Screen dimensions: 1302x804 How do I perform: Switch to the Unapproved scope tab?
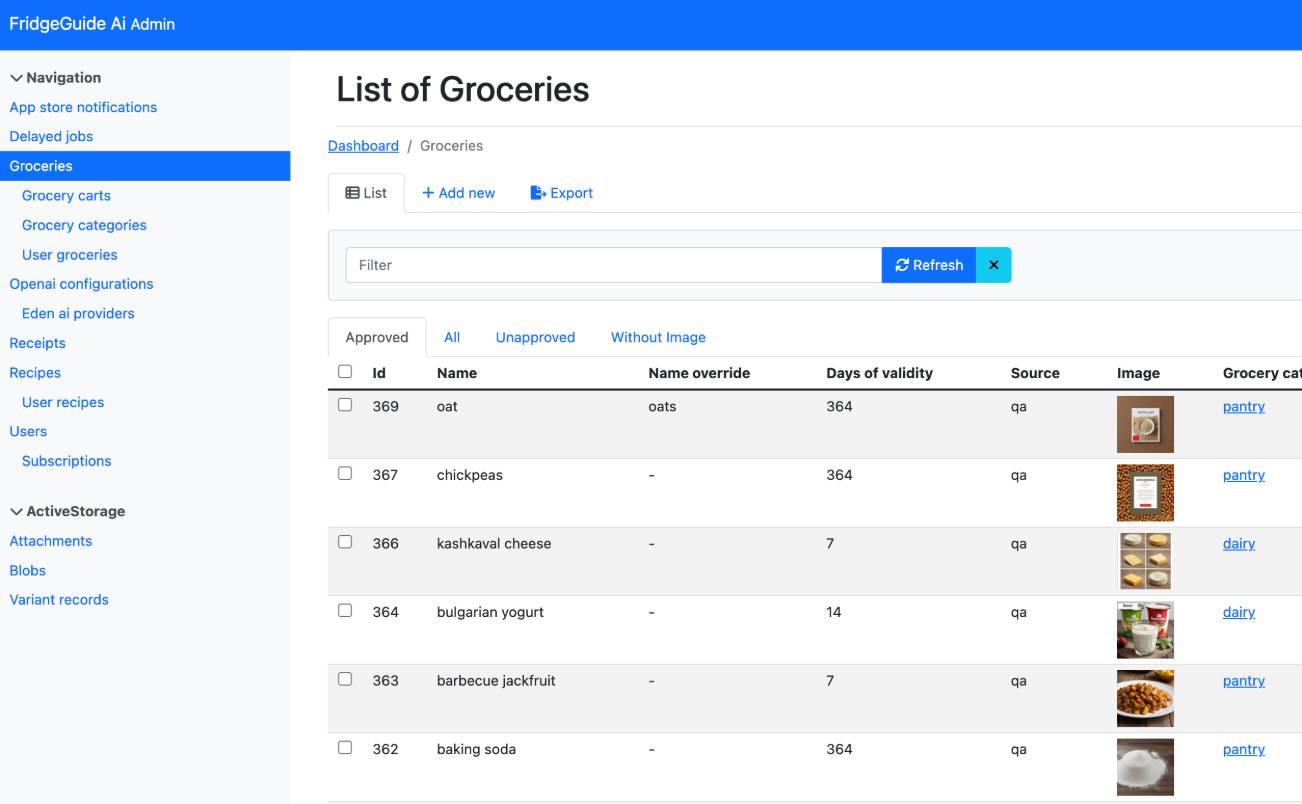(x=535, y=337)
